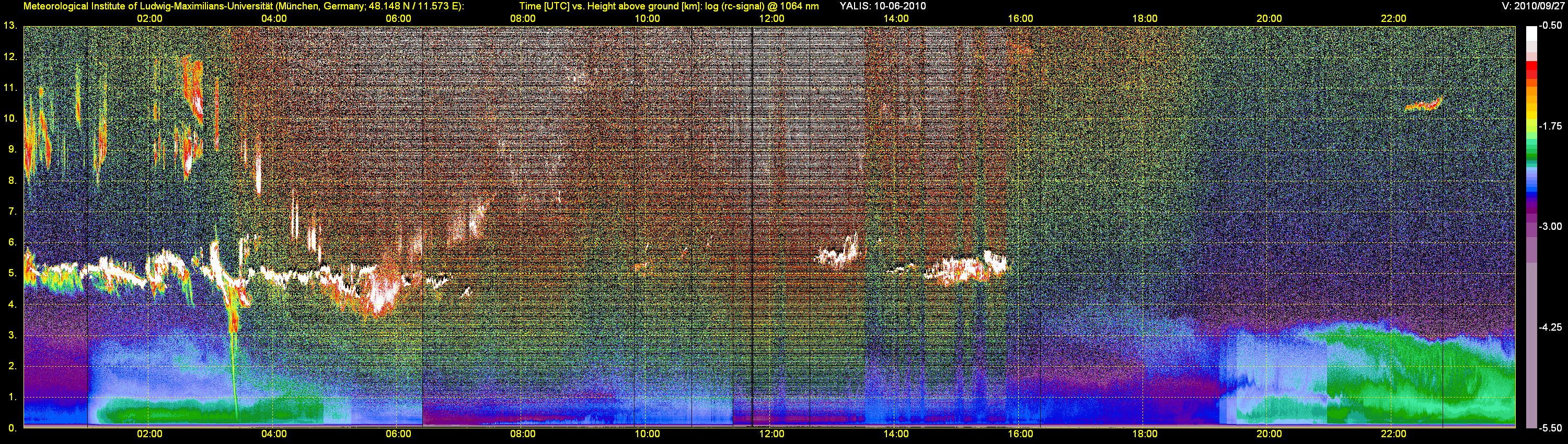
Task: Select the '13.' height axis label
Action: pos(10,26)
